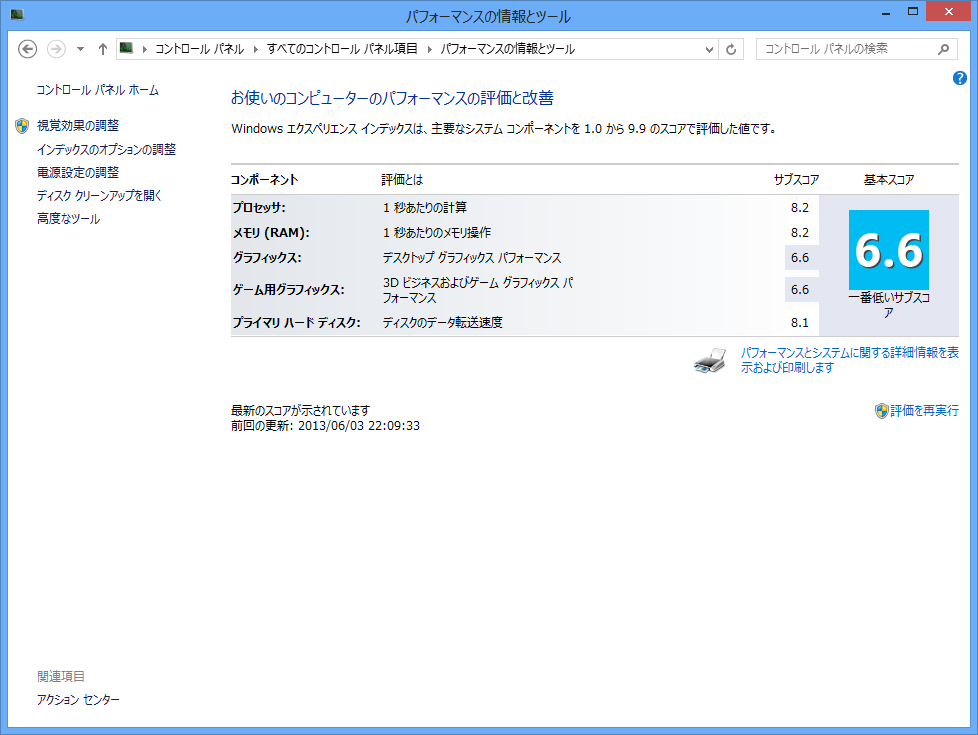This screenshot has height=735, width=978.
Task: Click the 8.1 hard disk subscore
Action: [x=800, y=323]
